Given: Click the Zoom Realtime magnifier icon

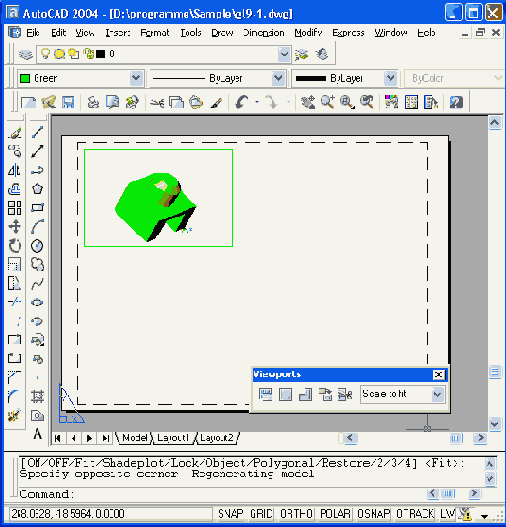Looking at the screenshot, I should (x=328, y=102).
